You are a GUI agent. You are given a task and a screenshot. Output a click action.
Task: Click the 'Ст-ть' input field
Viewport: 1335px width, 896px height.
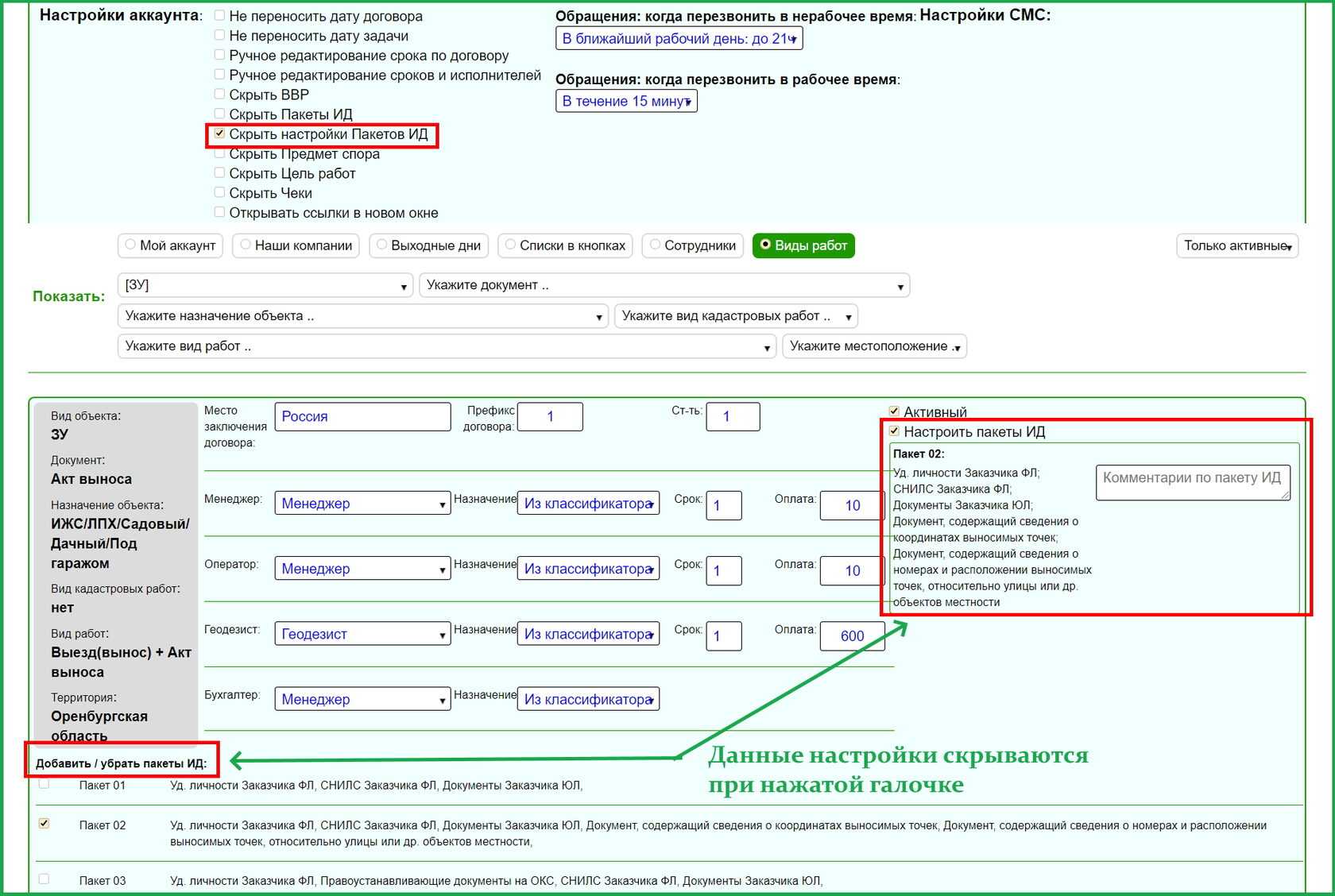[733, 417]
